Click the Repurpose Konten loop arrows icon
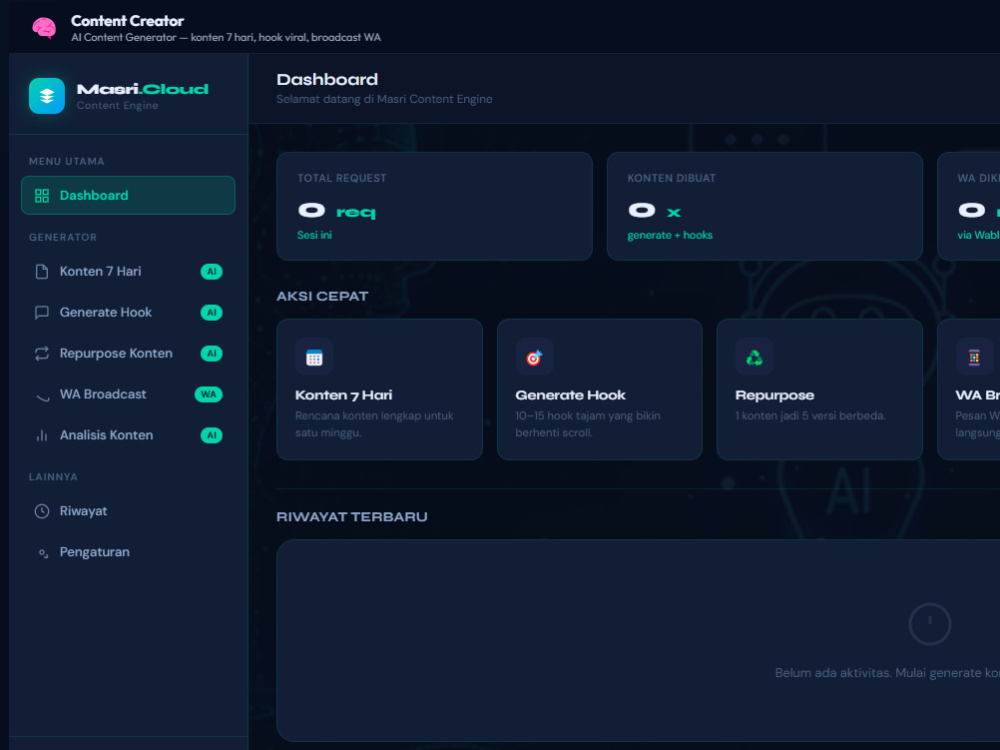 tap(42, 353)
